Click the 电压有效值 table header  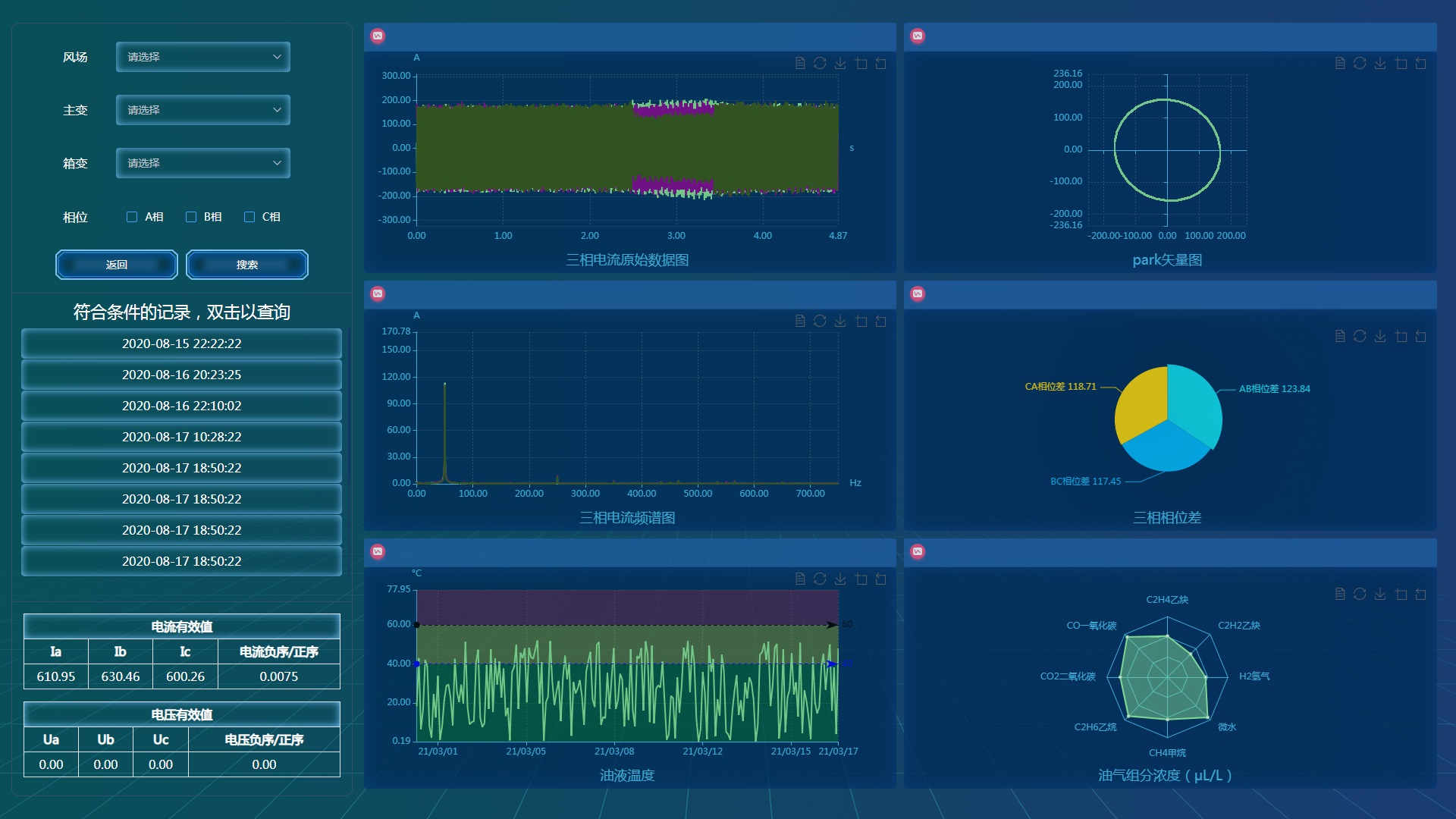point(182,714)
